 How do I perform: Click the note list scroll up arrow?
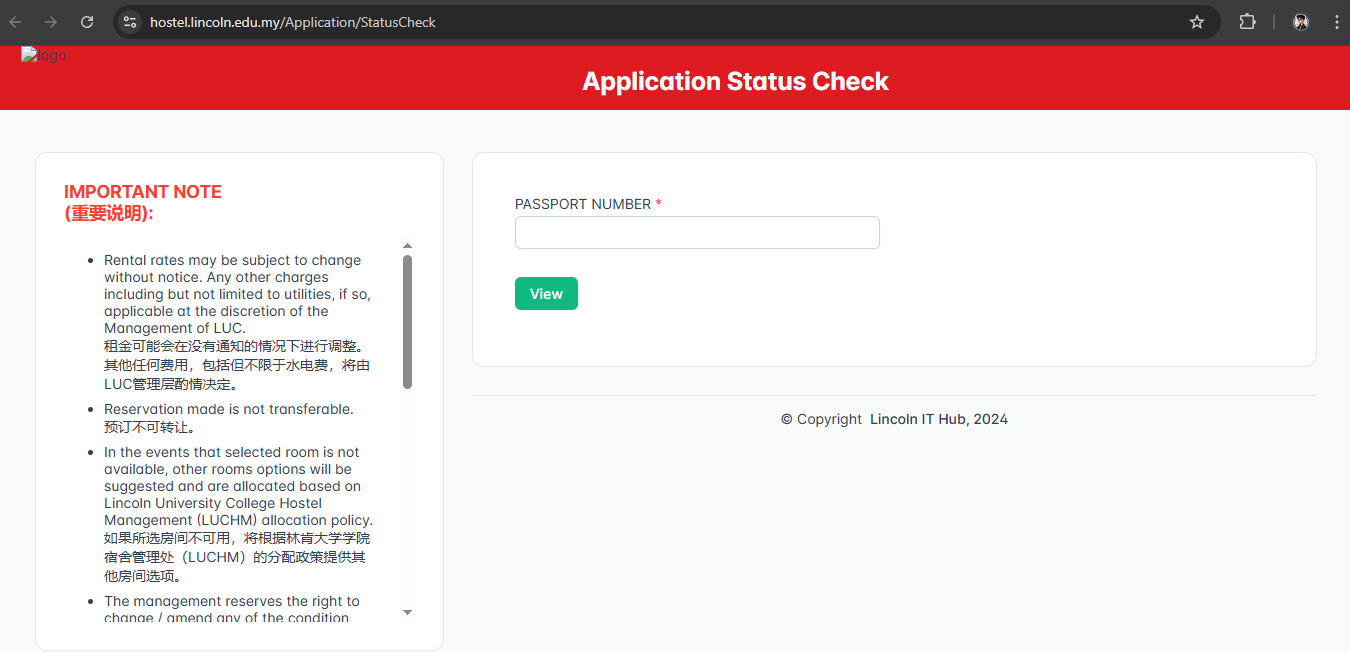click(x=407, y=246)
